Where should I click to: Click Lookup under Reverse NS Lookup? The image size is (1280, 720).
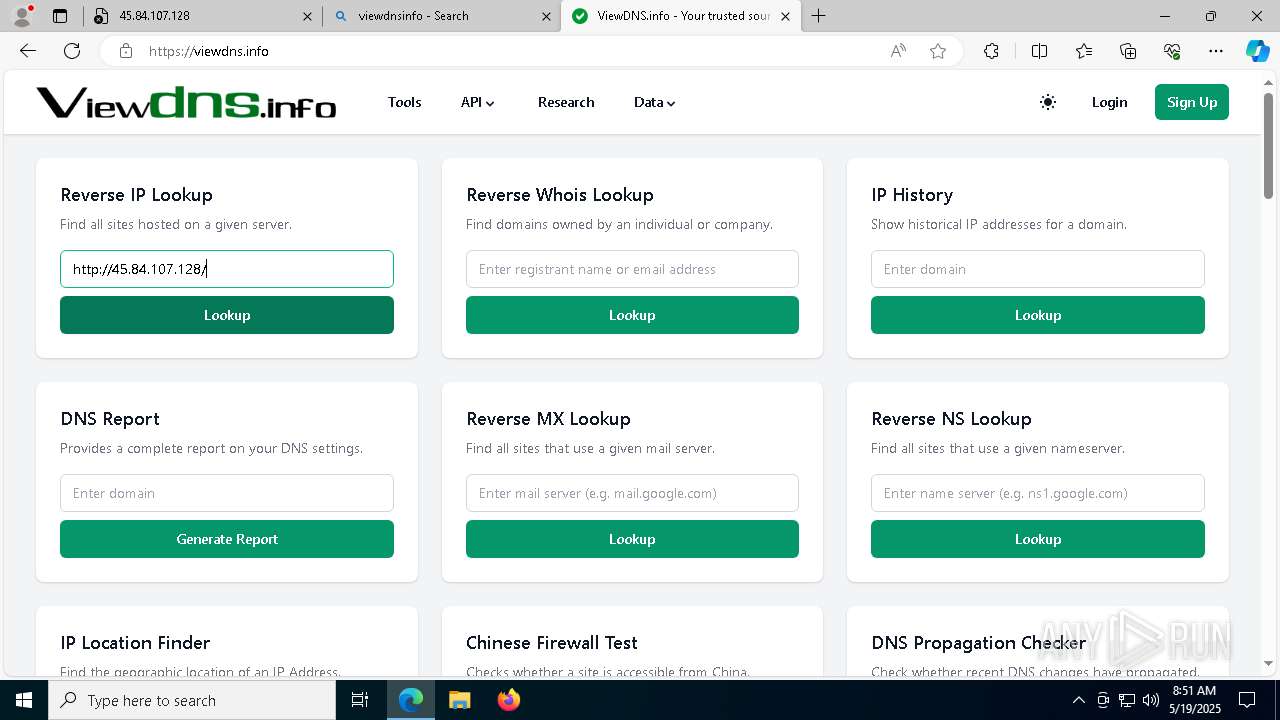point(1038,539)
